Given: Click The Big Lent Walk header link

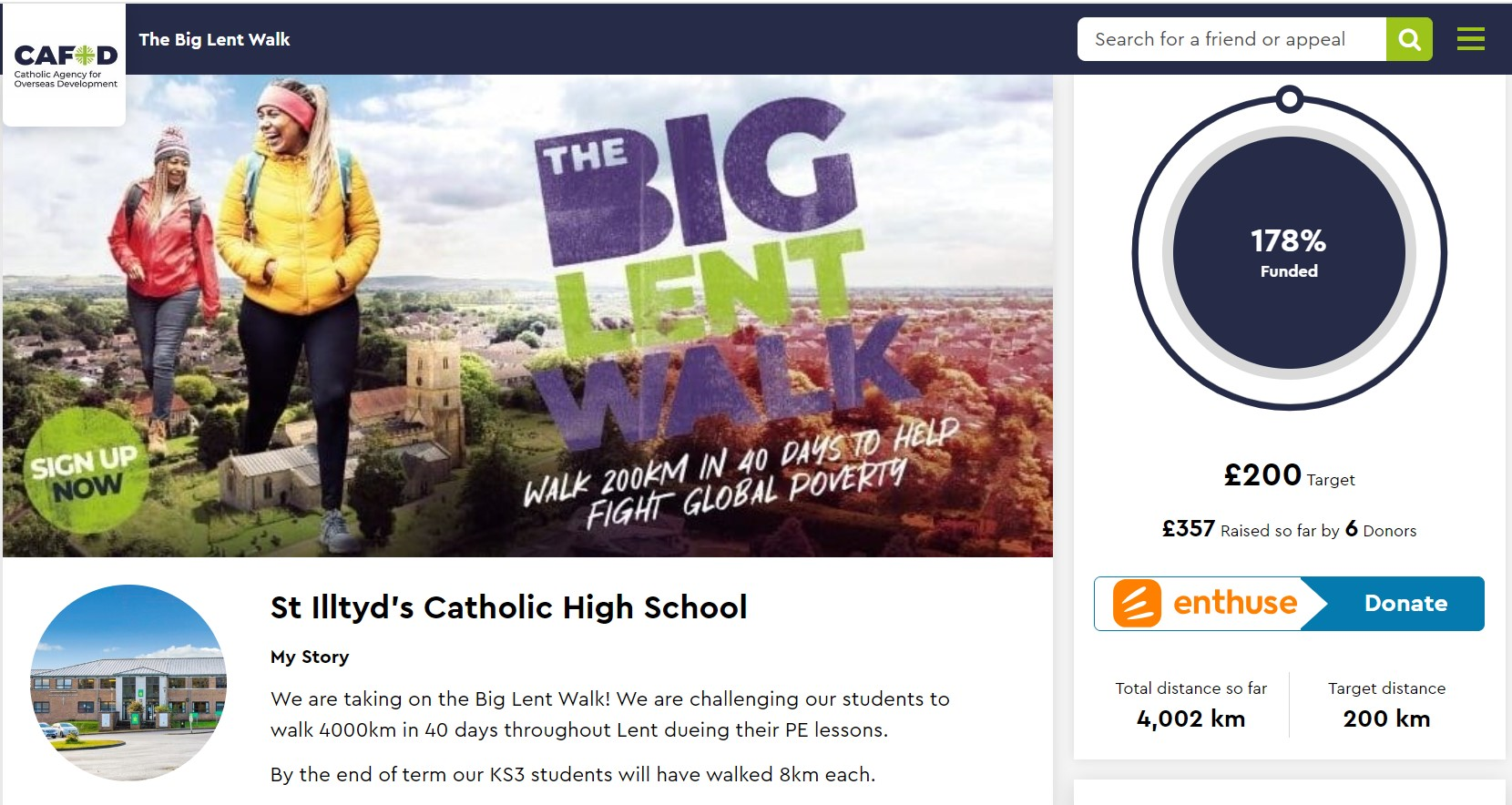Looking at the screenshot, I should click(214, 39).
